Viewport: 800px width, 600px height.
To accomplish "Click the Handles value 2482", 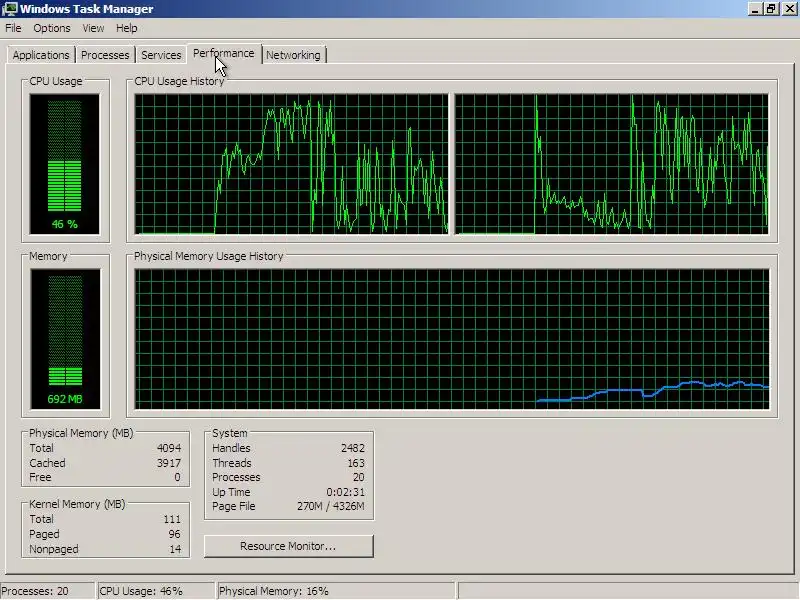I will (353, 448).
